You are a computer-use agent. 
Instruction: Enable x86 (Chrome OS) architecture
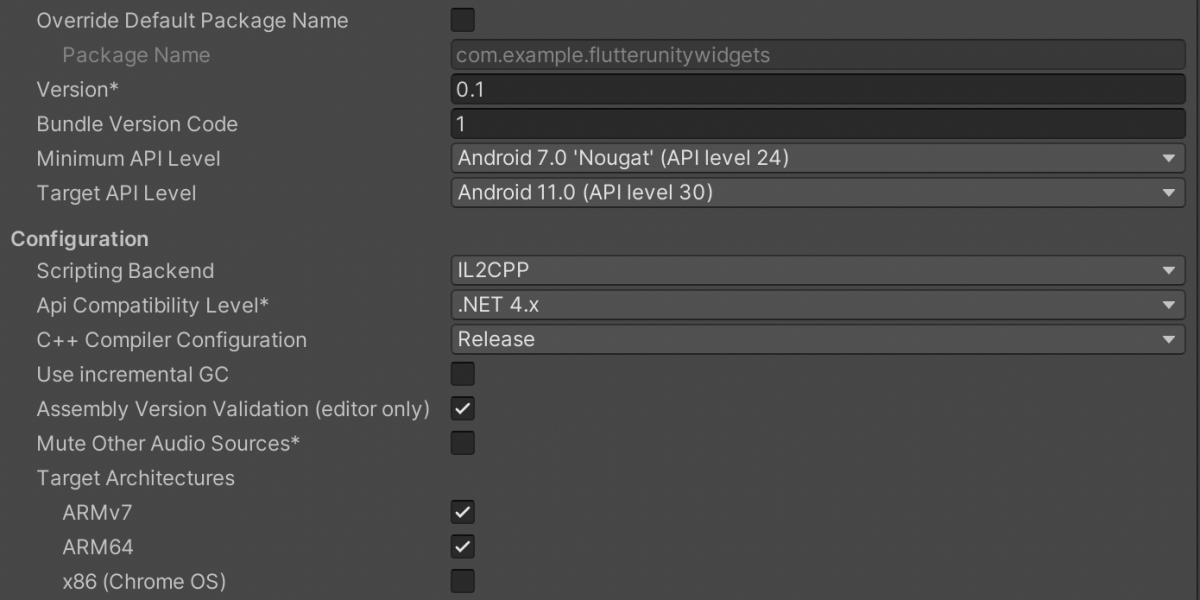tap(463, 581)
